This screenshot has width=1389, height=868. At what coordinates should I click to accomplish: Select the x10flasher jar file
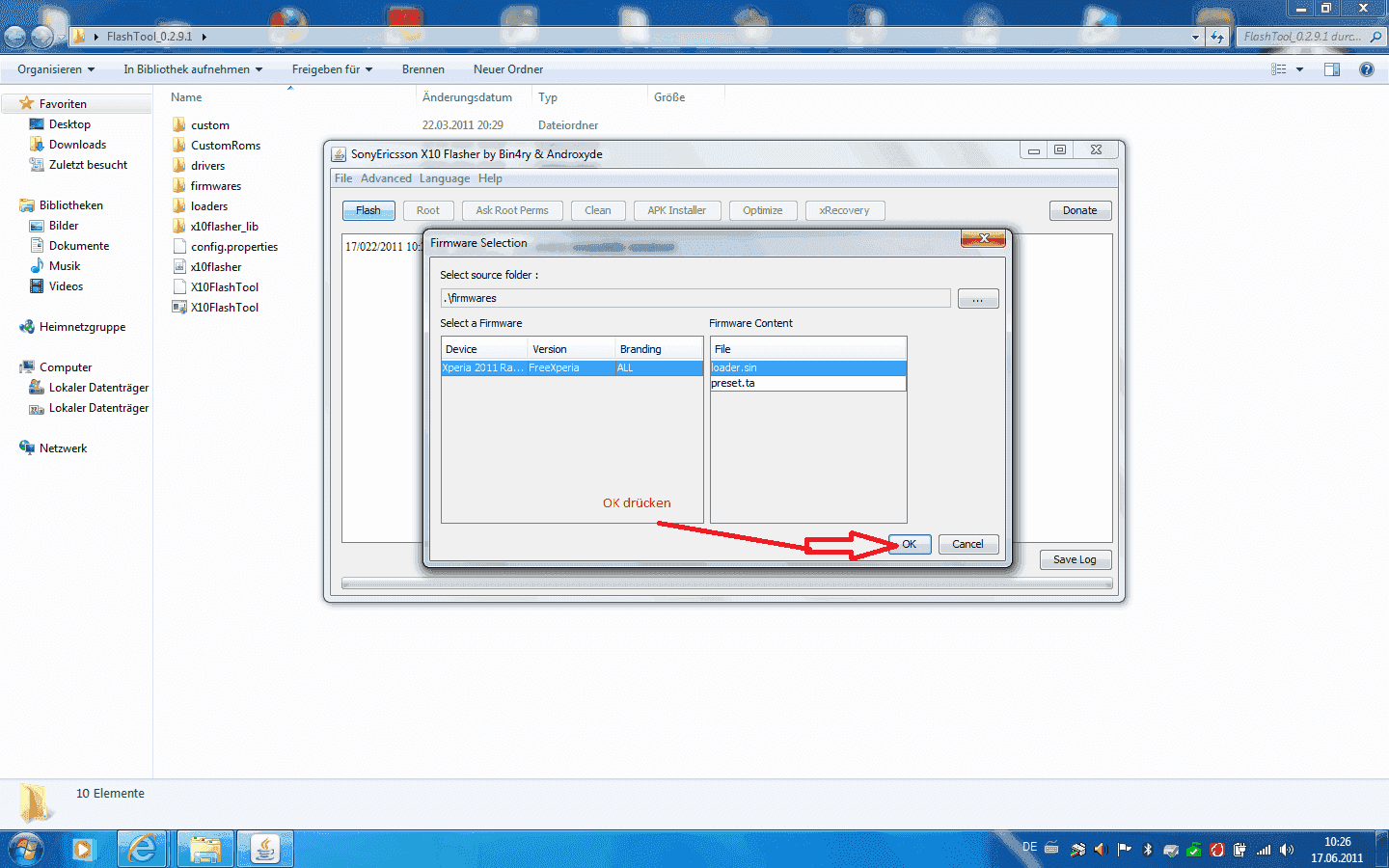click(x=206, y=267)
